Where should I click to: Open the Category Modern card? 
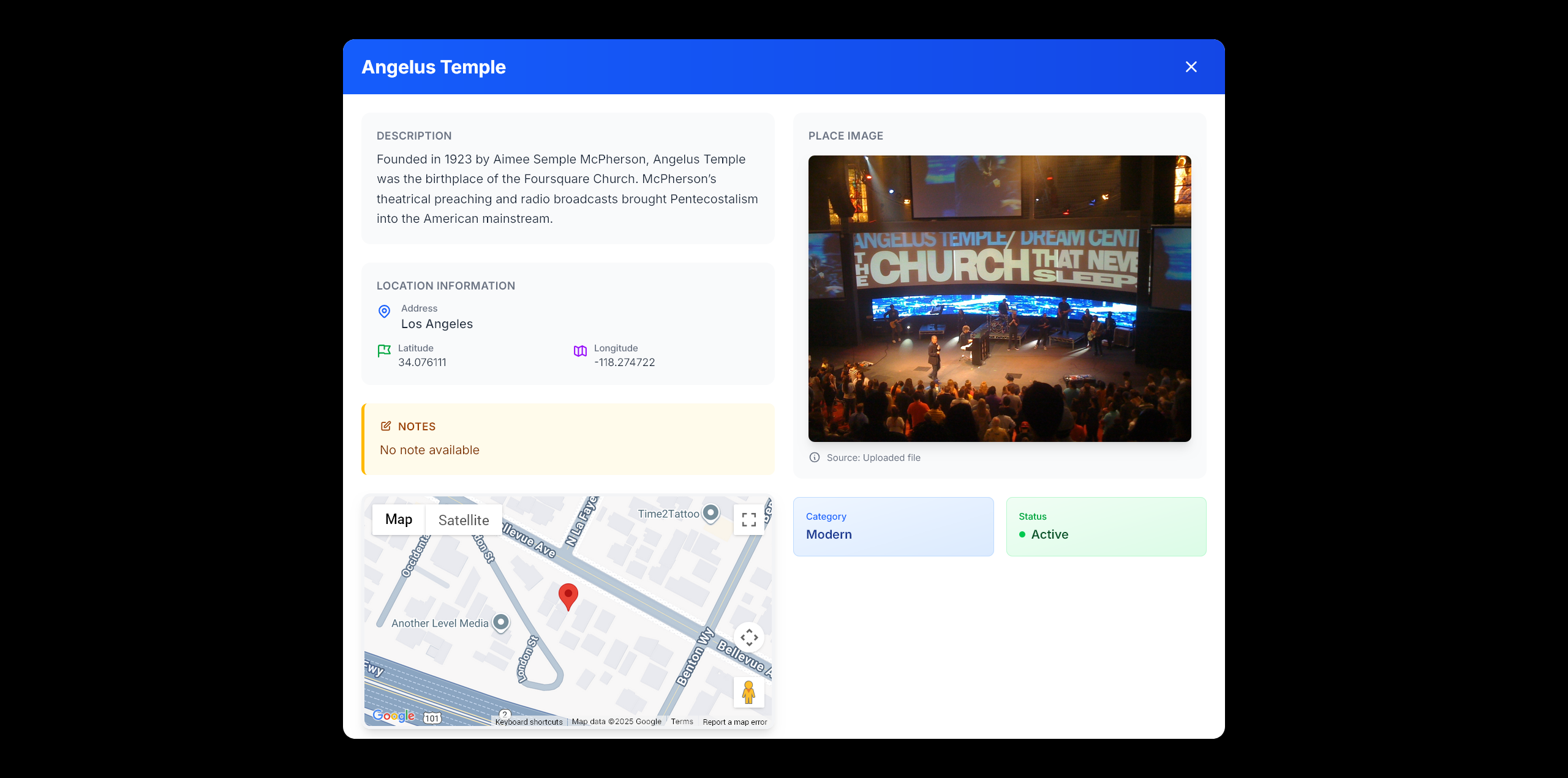click(x=892, y=526)
